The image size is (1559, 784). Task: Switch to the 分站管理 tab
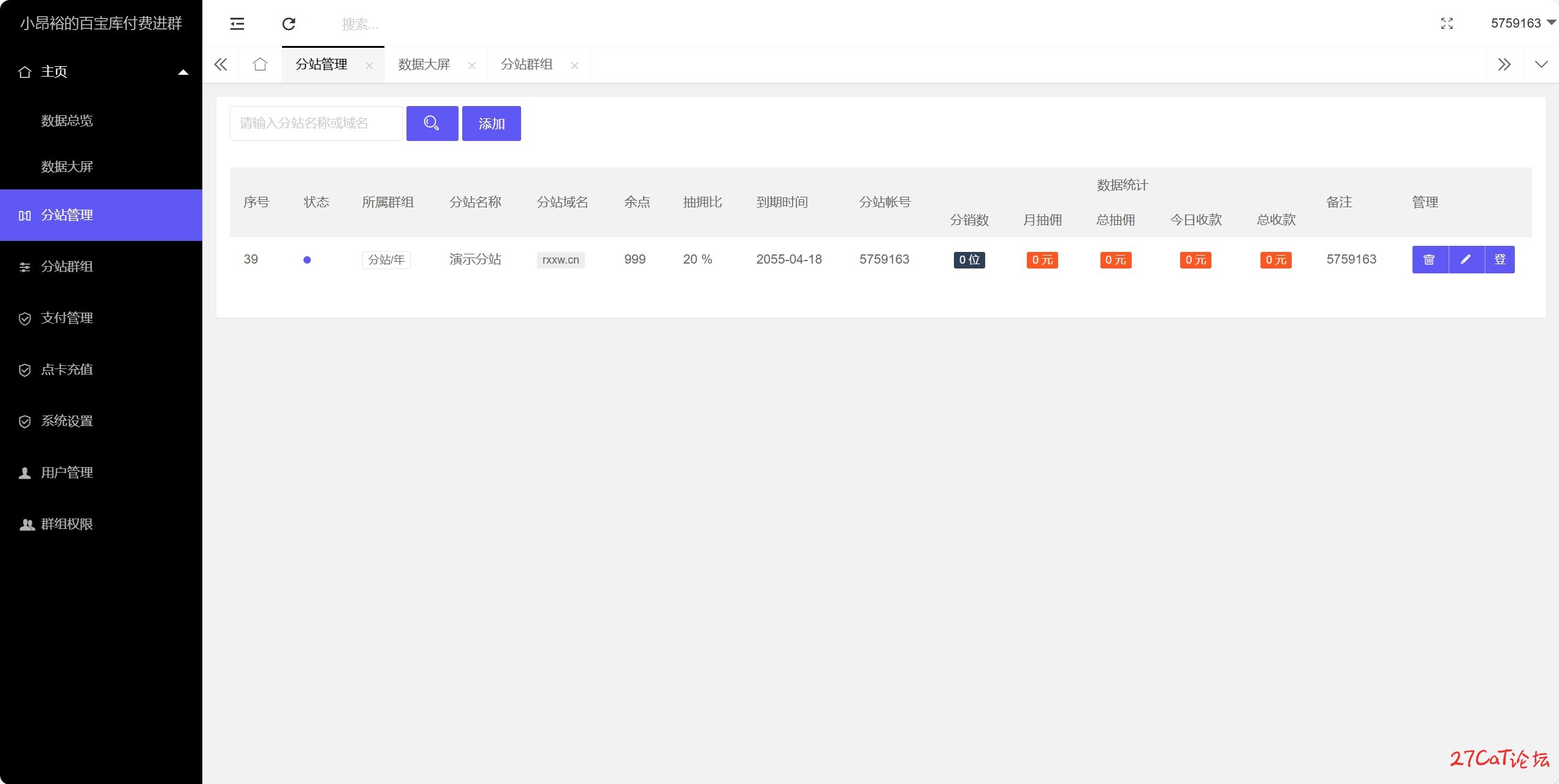pyautogui.click(x=321, y=64)
